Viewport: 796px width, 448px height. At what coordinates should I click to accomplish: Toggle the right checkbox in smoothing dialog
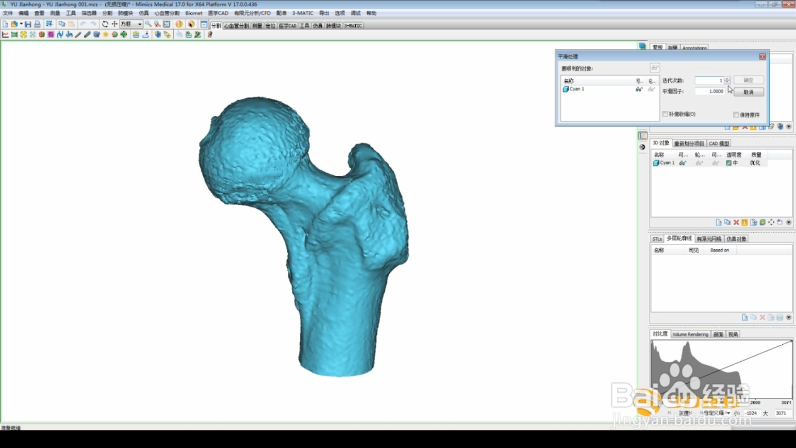(x=736, y=115)
